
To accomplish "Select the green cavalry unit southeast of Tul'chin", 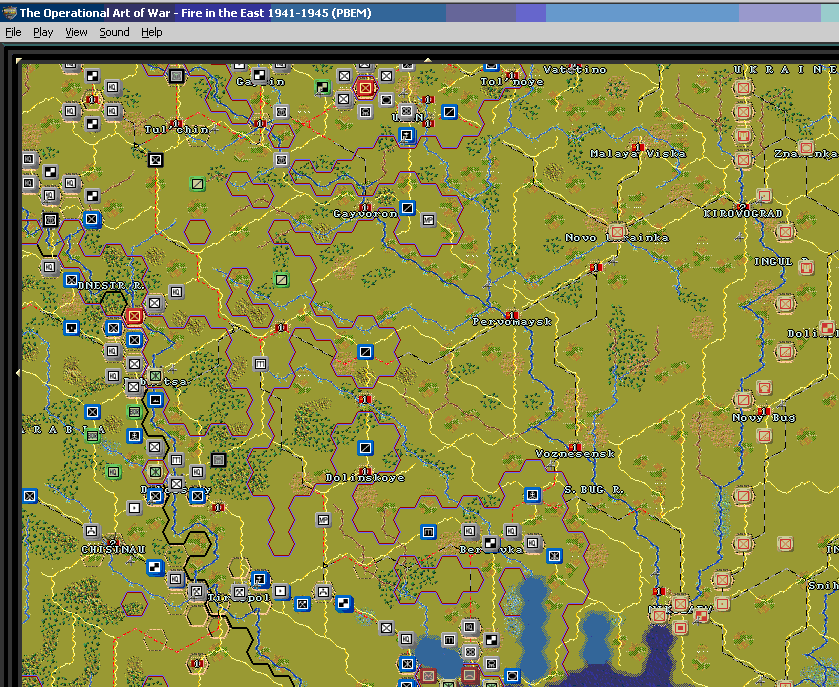I will 197,184.
